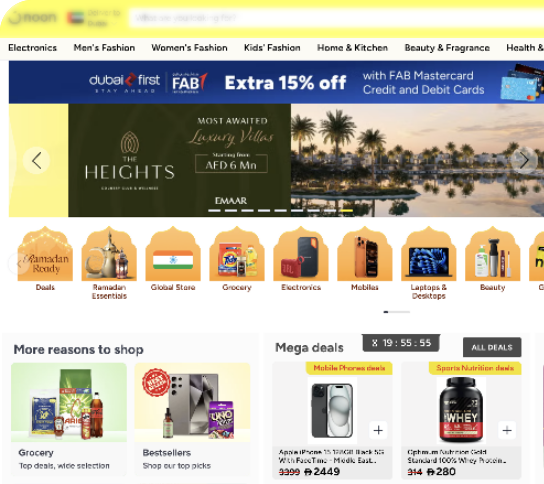Add the iPhone 15 to cart with plus
The width and height of the screenshot is (544, 484).
(x=378, y=430)
